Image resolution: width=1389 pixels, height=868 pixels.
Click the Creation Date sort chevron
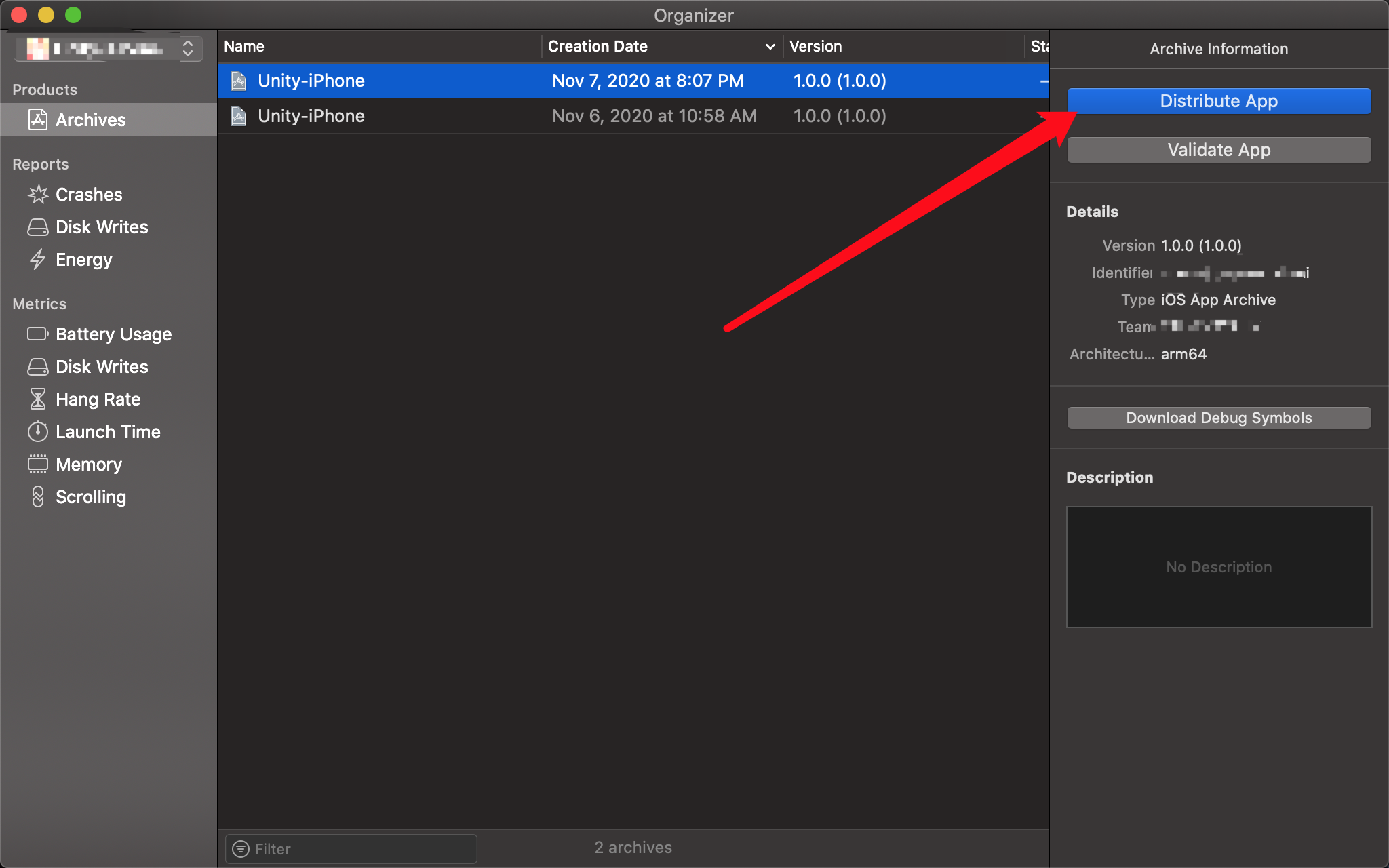coord(770,47)
